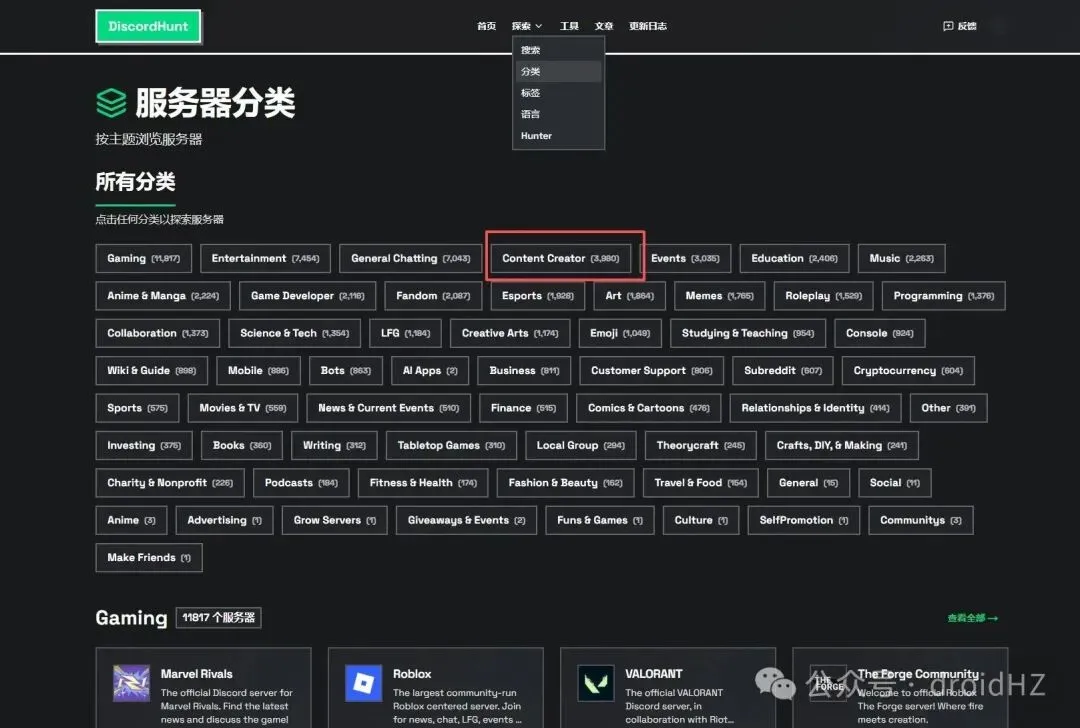The height and width of the screenshot is (728, 1080).
Task: Open the Content Creator category
Action: pos(560,258)
